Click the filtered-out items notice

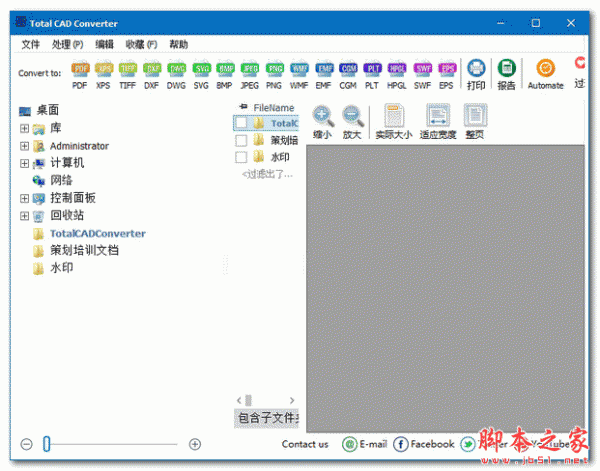pos(267,175)
